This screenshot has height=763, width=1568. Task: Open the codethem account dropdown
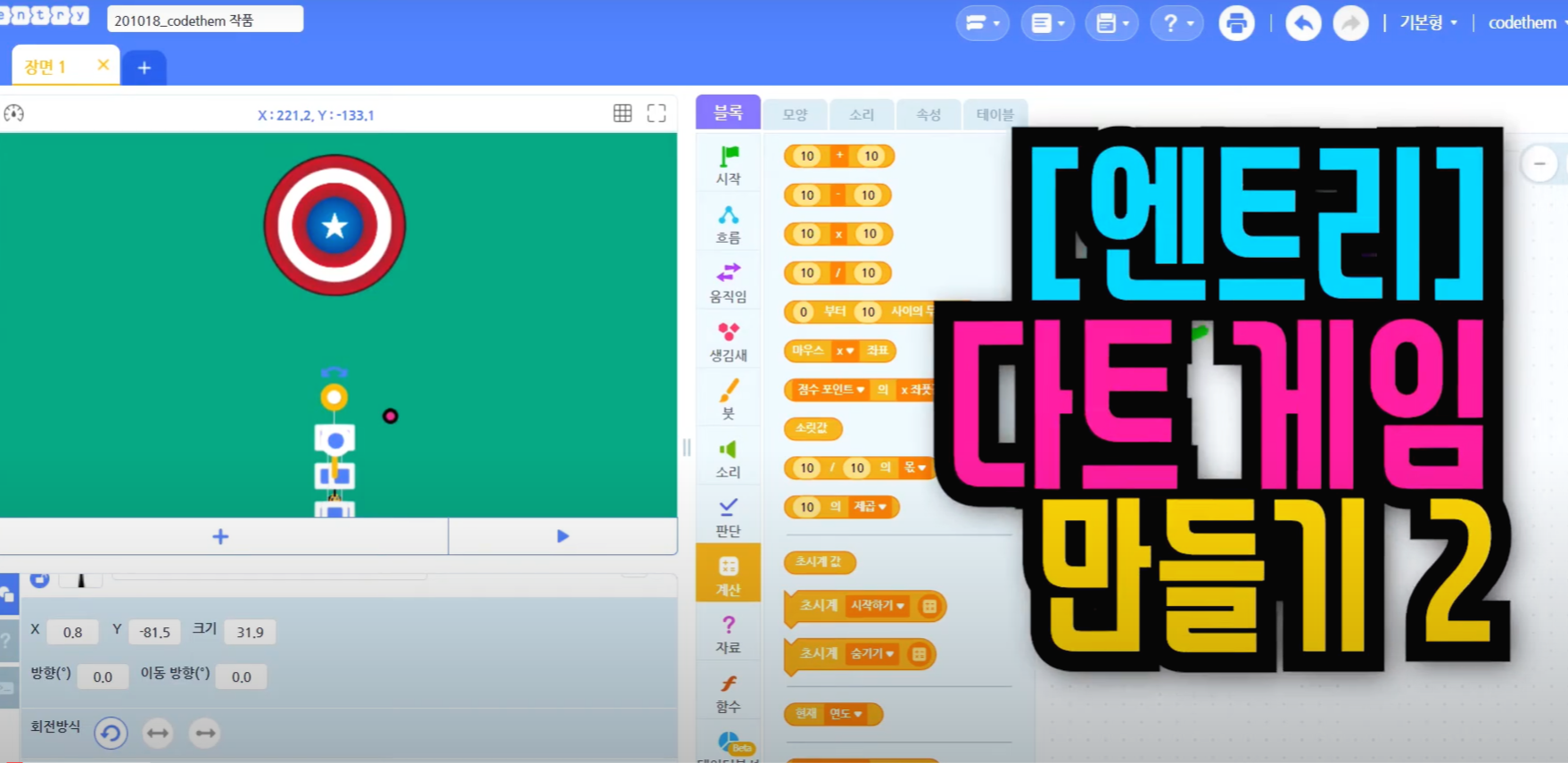pos(1527,23)
